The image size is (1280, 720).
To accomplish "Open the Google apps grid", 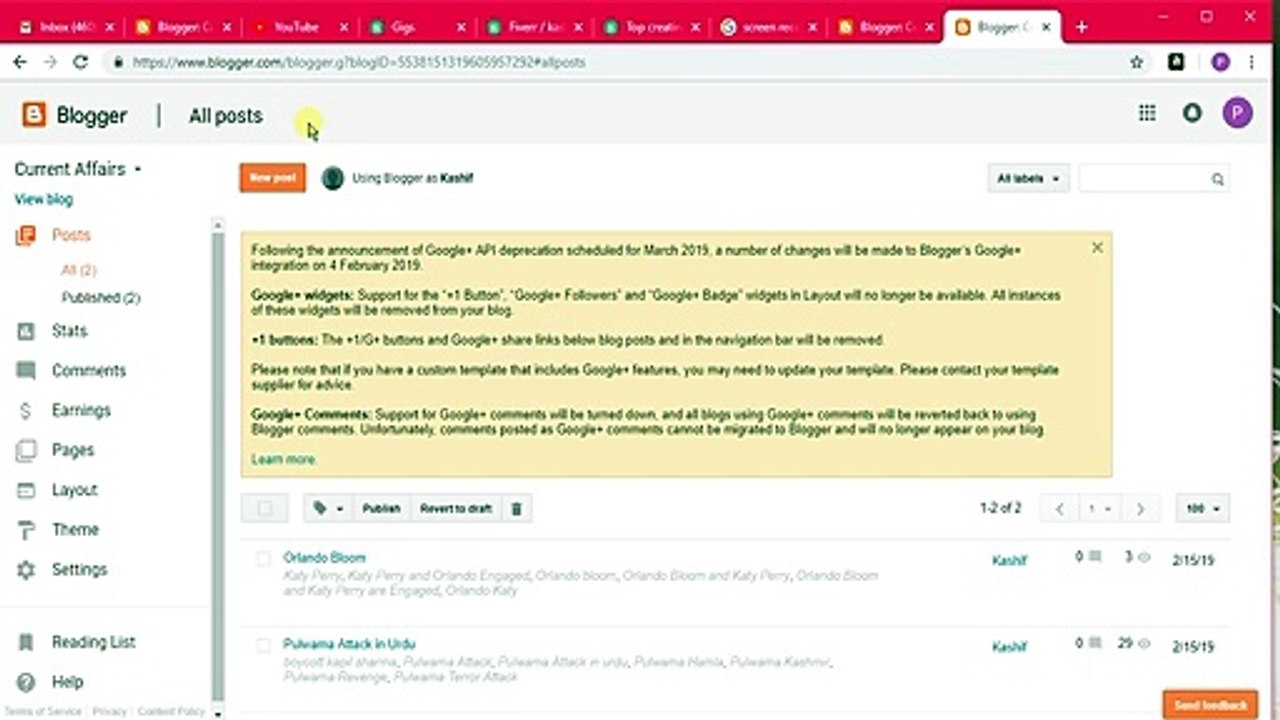I will 1147,113.
